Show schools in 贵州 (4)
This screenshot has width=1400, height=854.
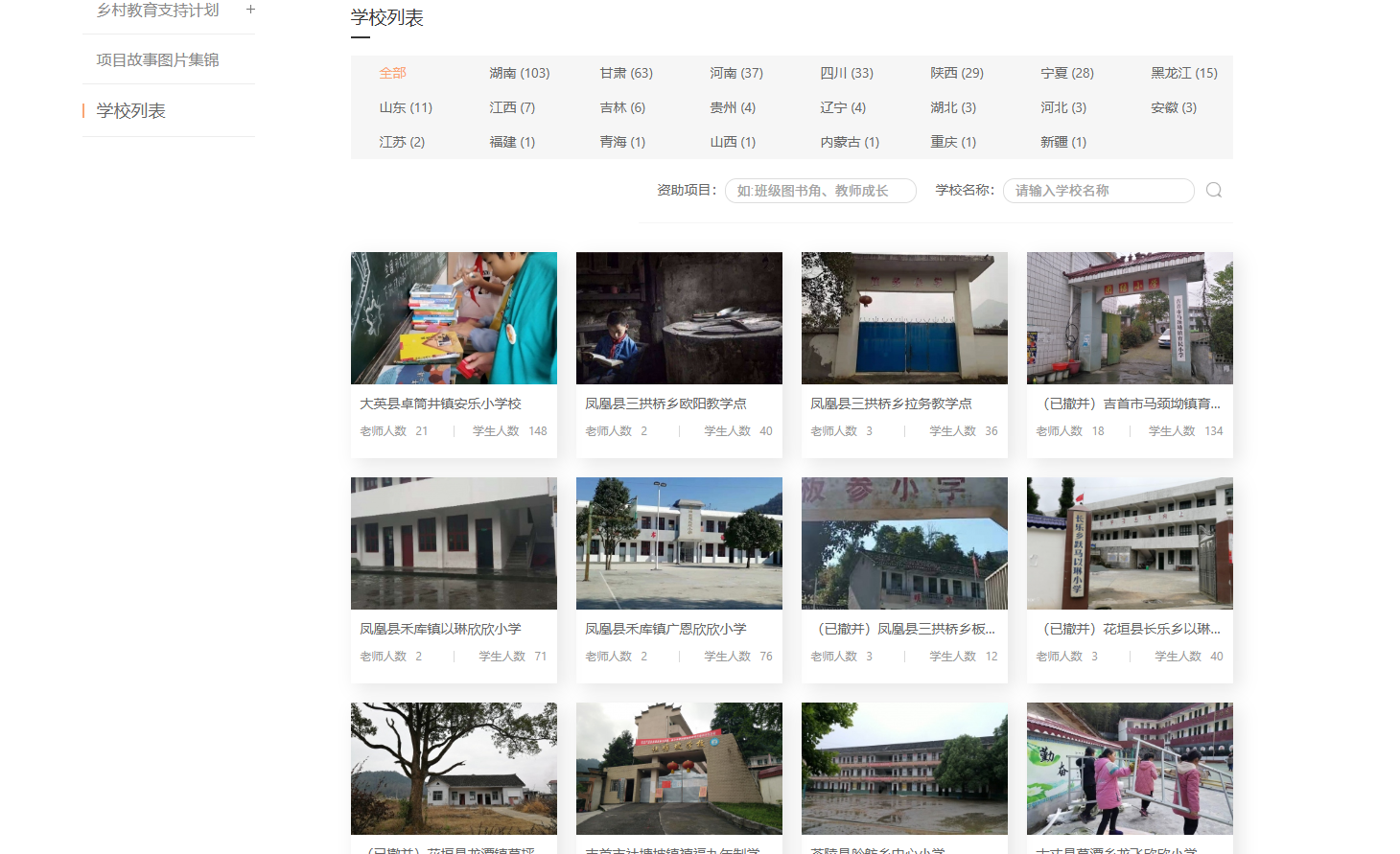pyautogui.click(x=732, y=107)
